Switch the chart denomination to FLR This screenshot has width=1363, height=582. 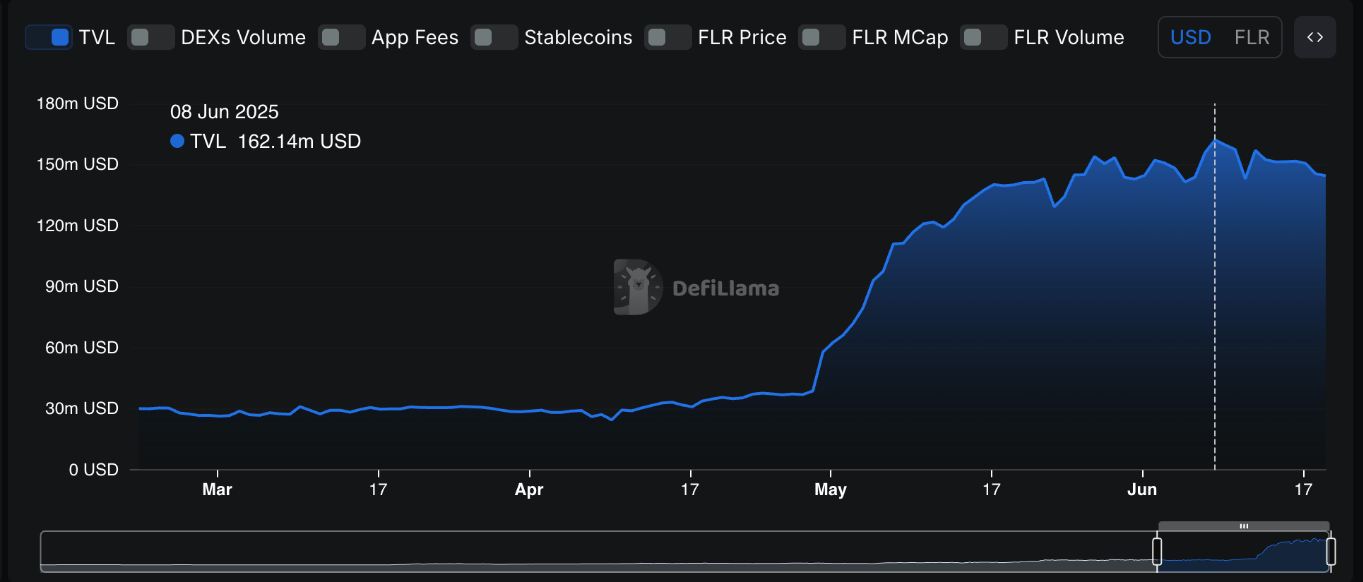[1252, 37]
